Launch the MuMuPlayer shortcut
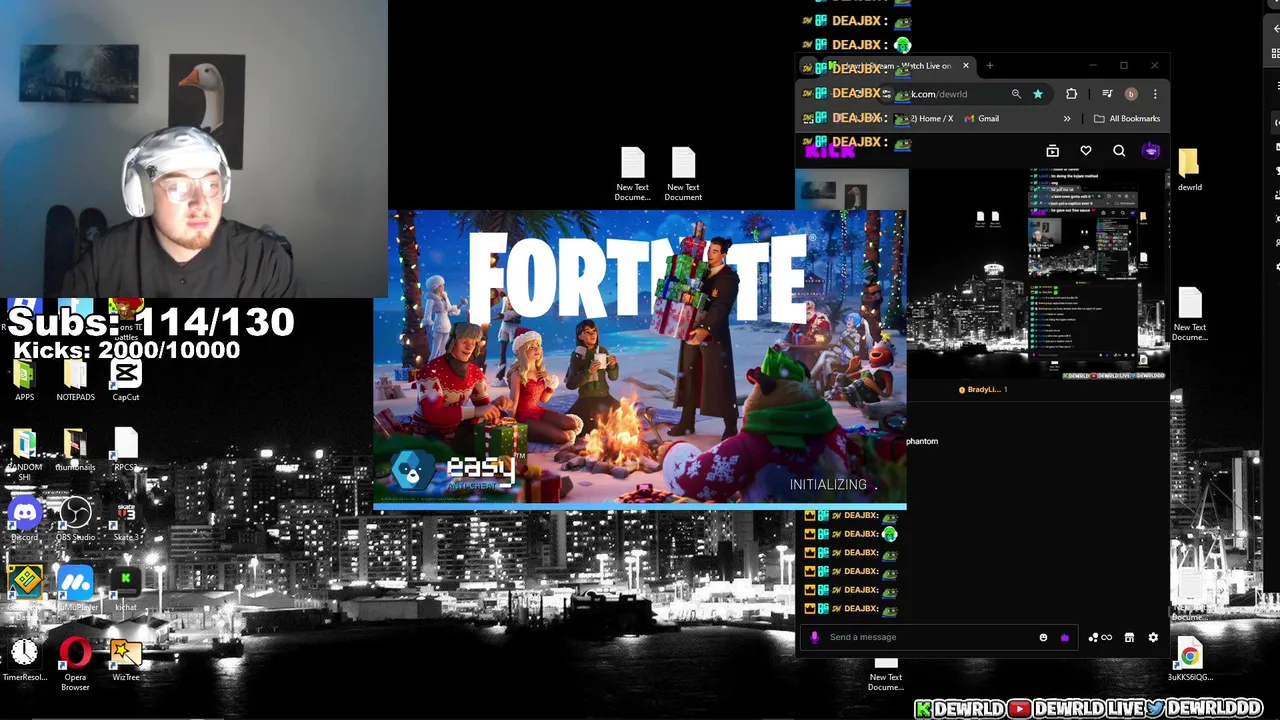Screen dimensions: 1280x720 coord(75,588)
